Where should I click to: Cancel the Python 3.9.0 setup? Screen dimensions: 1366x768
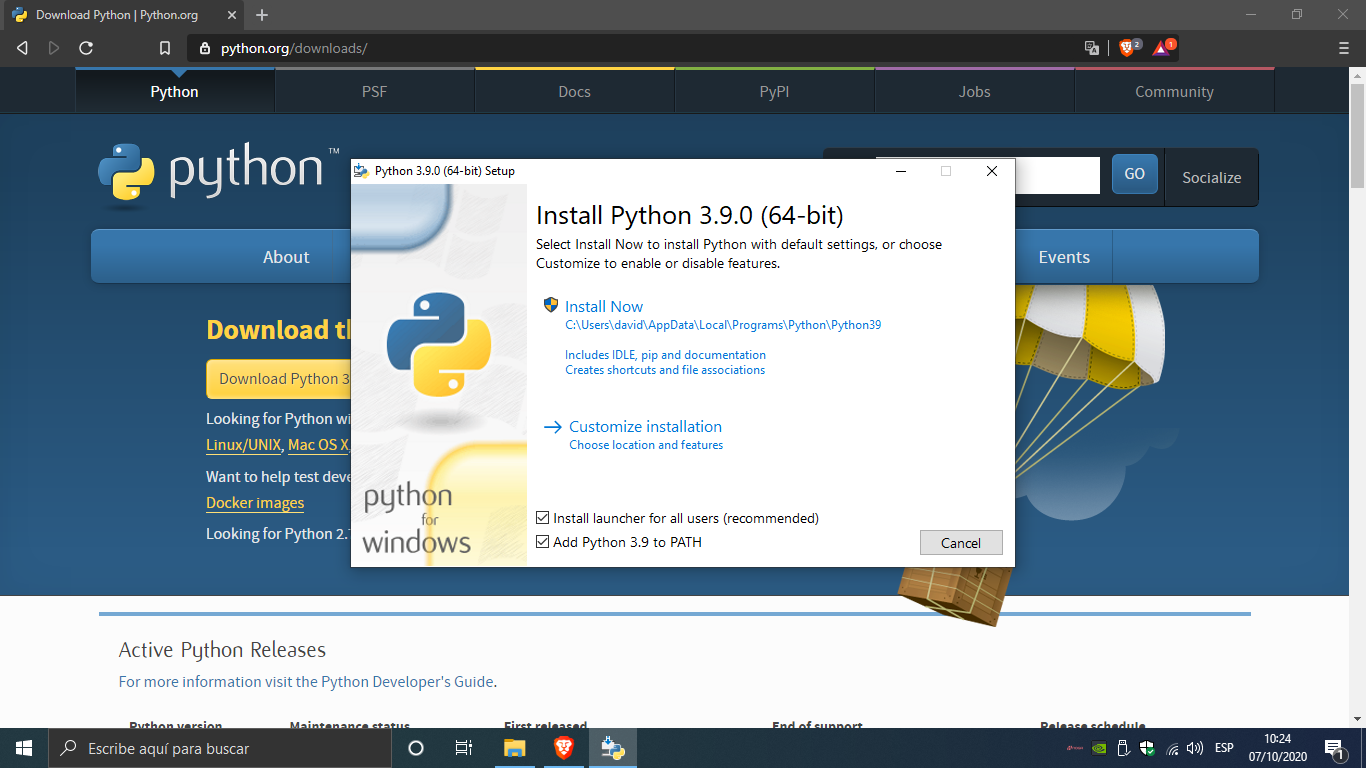click(961, 543)
